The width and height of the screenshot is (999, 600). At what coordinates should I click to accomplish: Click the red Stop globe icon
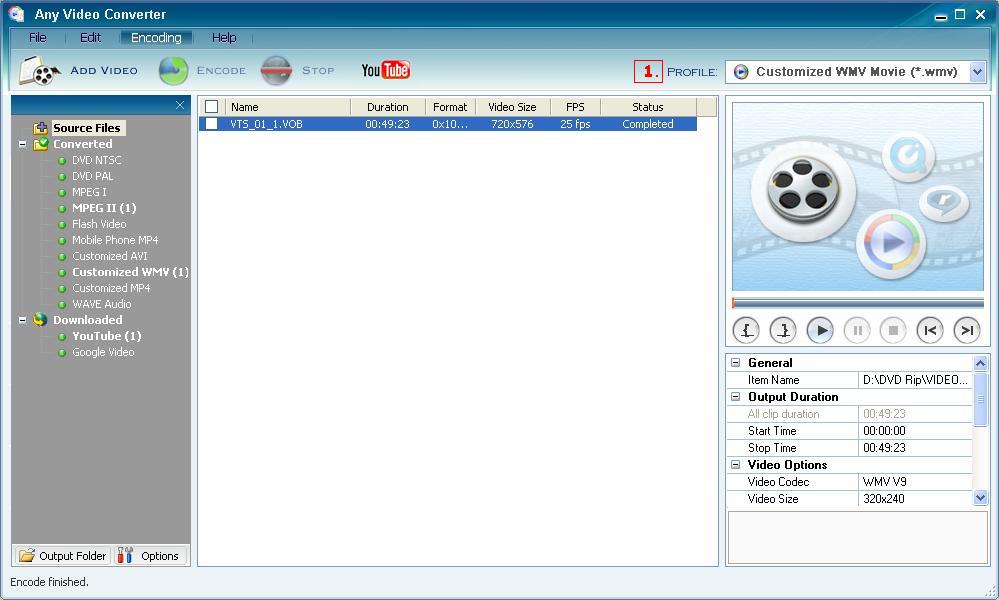(277, 71)
